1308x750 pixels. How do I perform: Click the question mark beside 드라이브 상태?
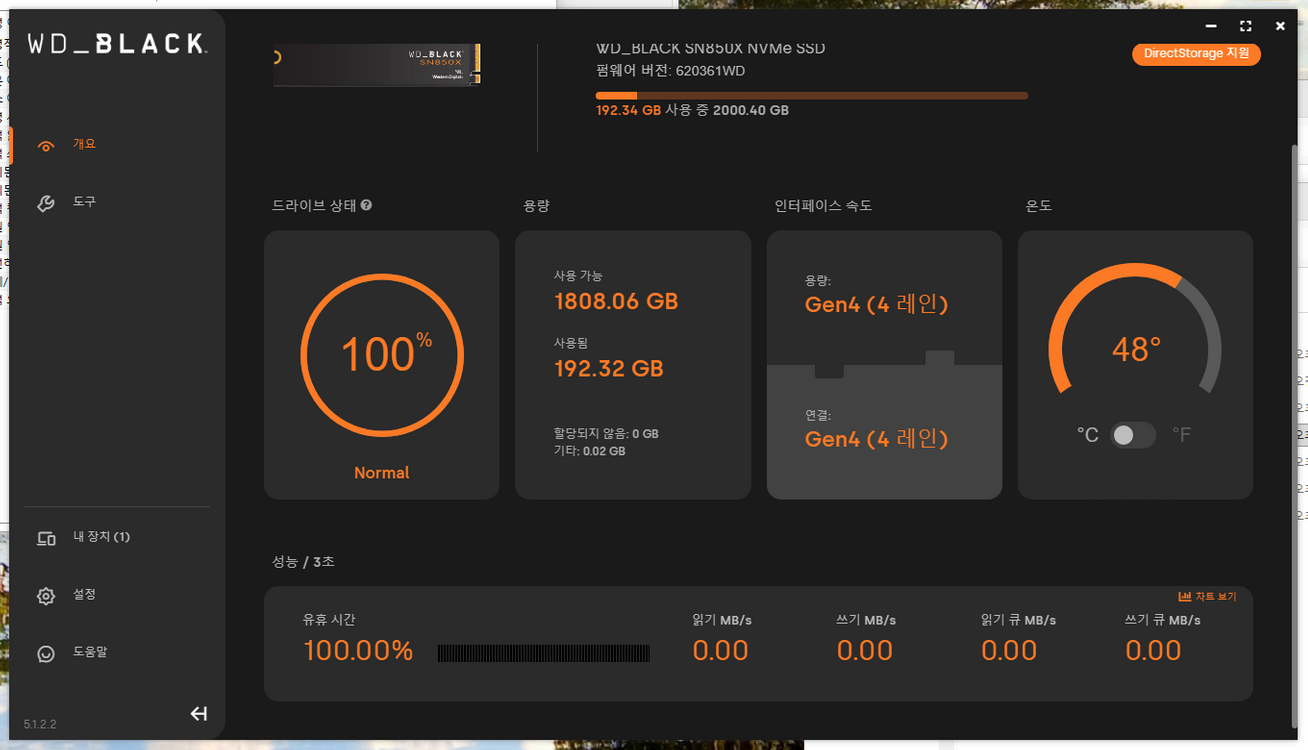[367, 205]
